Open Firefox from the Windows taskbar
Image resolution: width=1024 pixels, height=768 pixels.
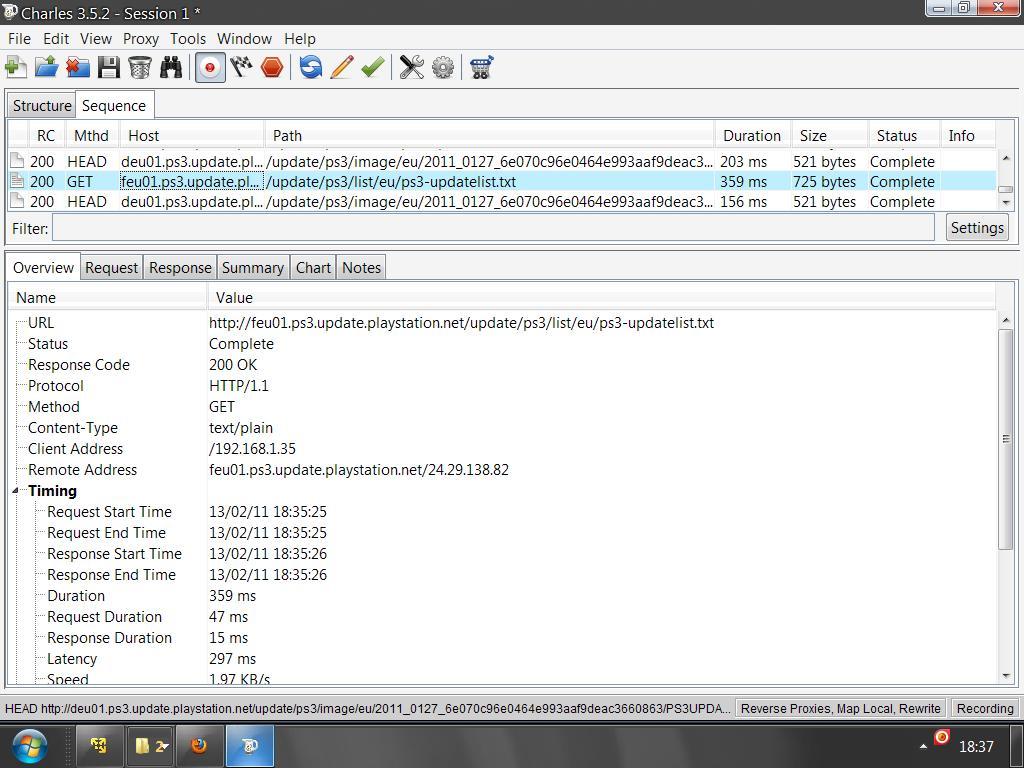click(x=199, y=746)
